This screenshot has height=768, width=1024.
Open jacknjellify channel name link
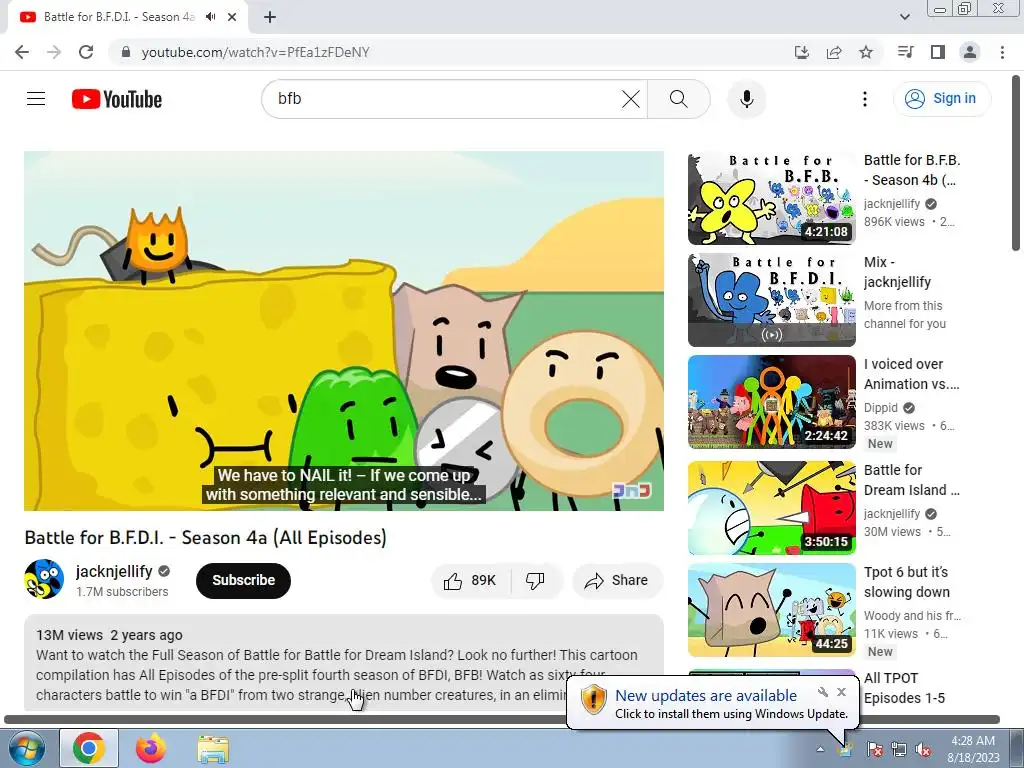point(114,571)
